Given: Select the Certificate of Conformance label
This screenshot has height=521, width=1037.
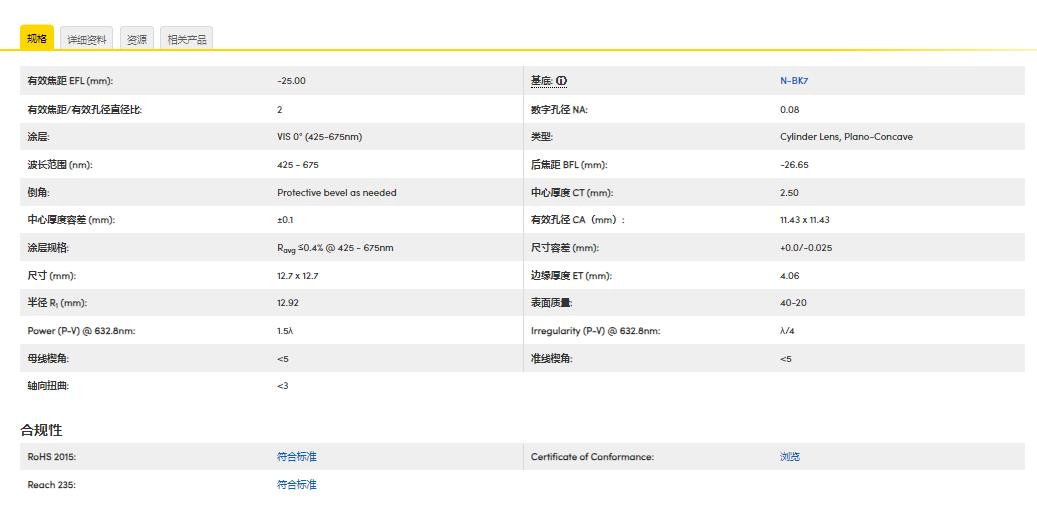Looking at the screenshot, I should click(x=592, y=456).
